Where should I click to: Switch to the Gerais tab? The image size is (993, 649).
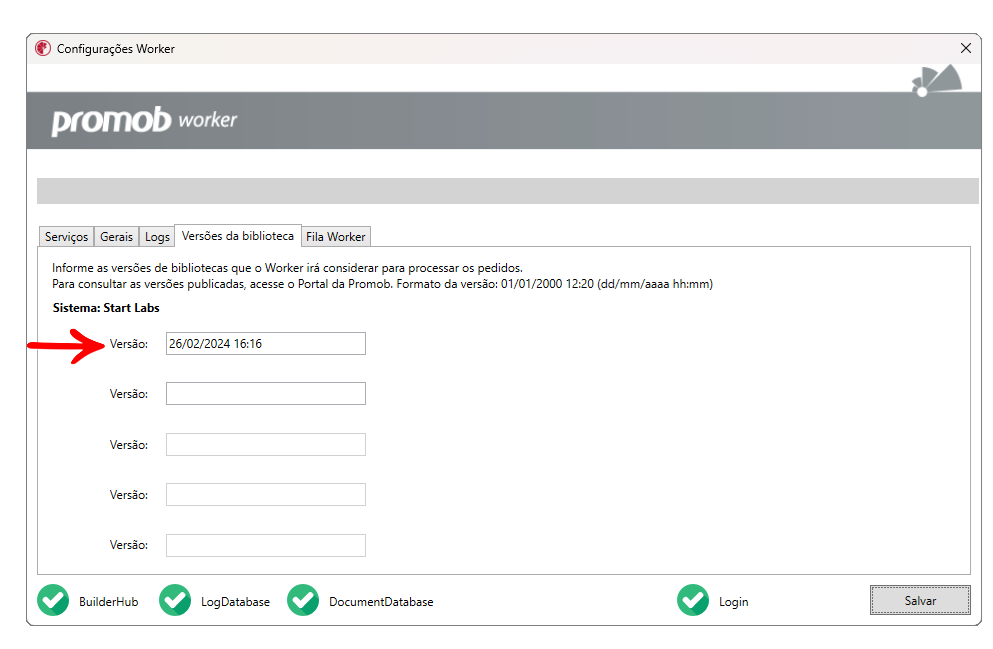pos(117,237)
